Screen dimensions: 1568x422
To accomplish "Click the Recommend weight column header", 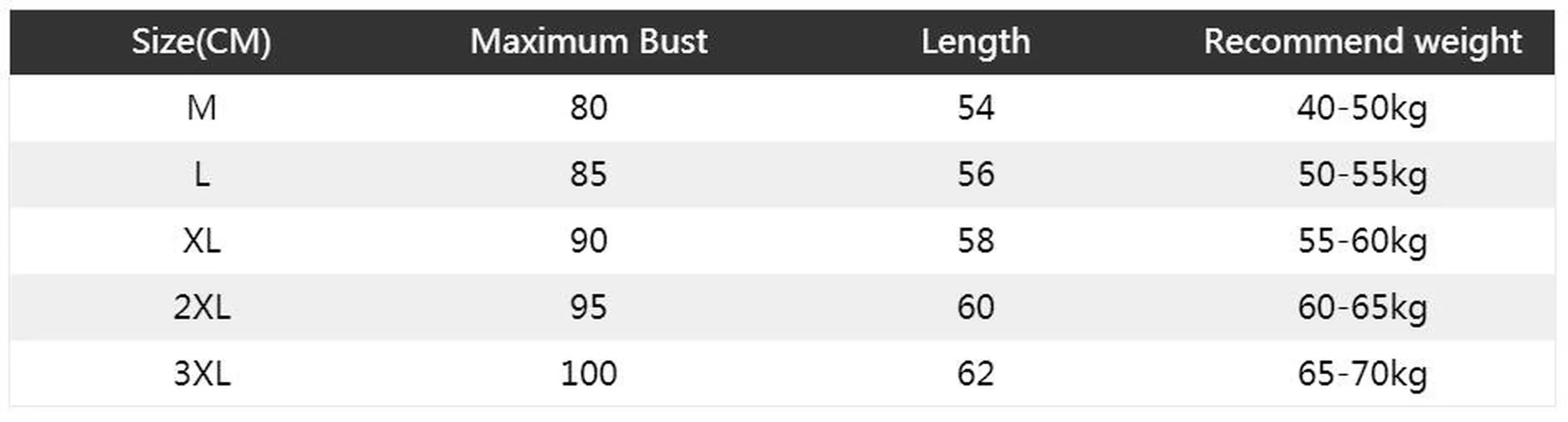I will click(1362, 42).
